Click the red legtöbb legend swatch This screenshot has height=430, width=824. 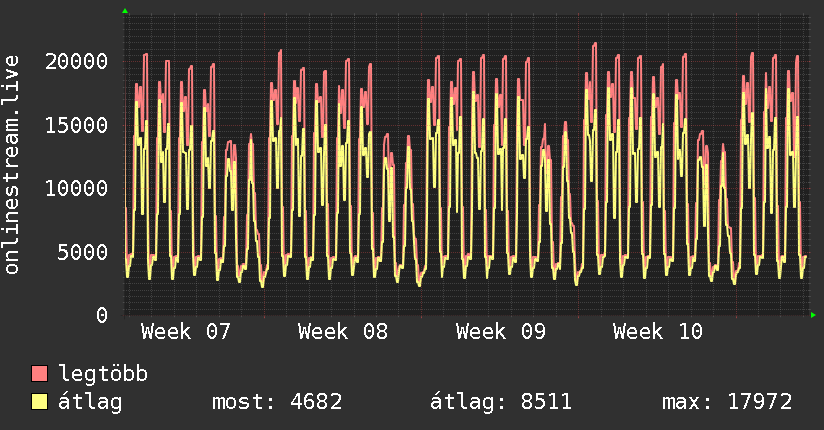[40, 374]
